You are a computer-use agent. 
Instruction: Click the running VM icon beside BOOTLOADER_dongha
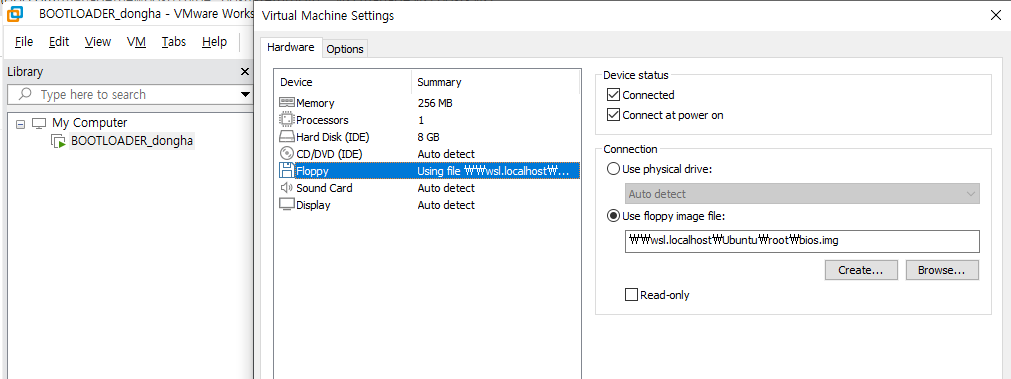(59, 141)
